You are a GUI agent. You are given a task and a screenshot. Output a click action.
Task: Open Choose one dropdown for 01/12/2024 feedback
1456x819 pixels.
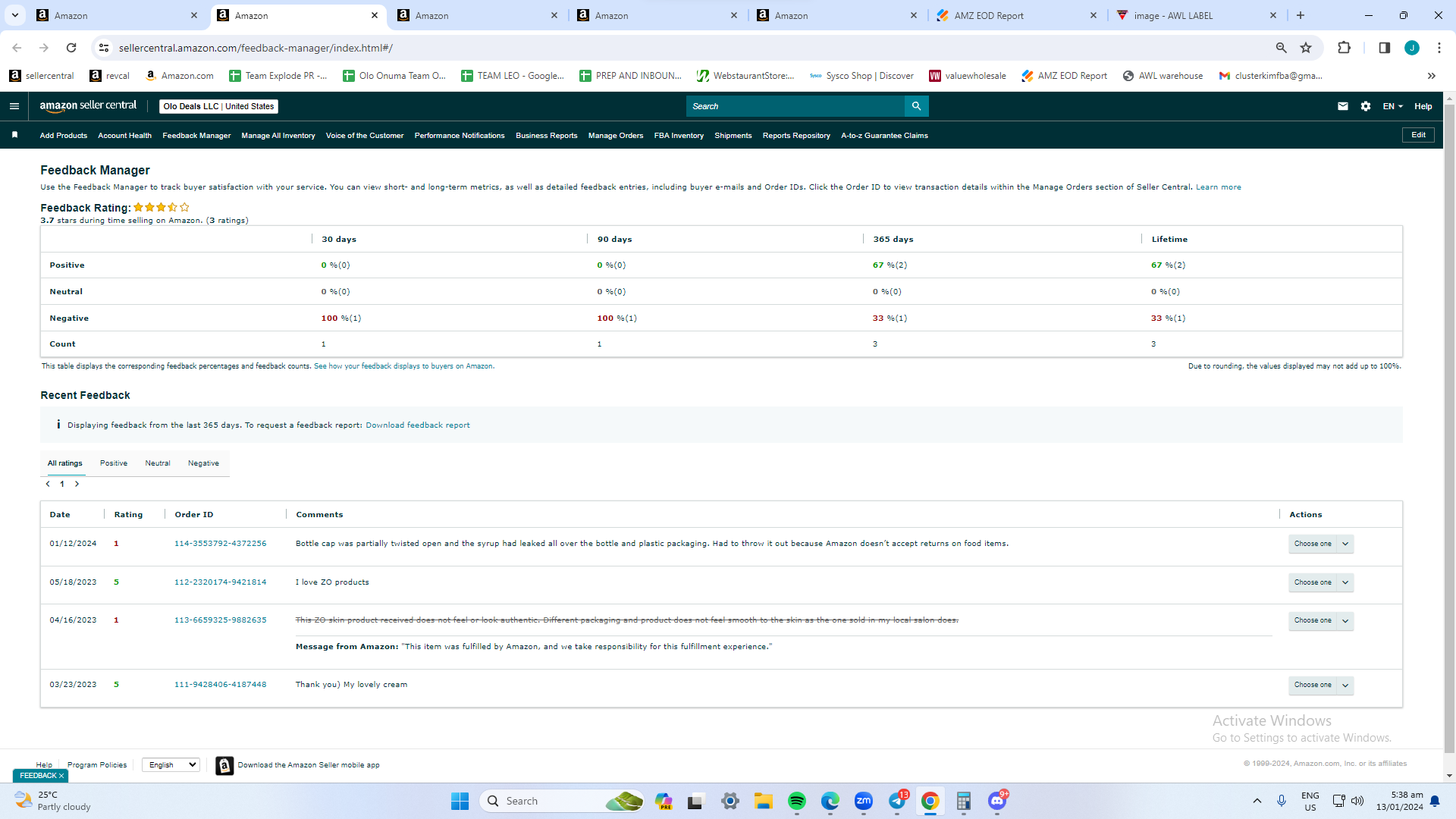click(1320, 544)
